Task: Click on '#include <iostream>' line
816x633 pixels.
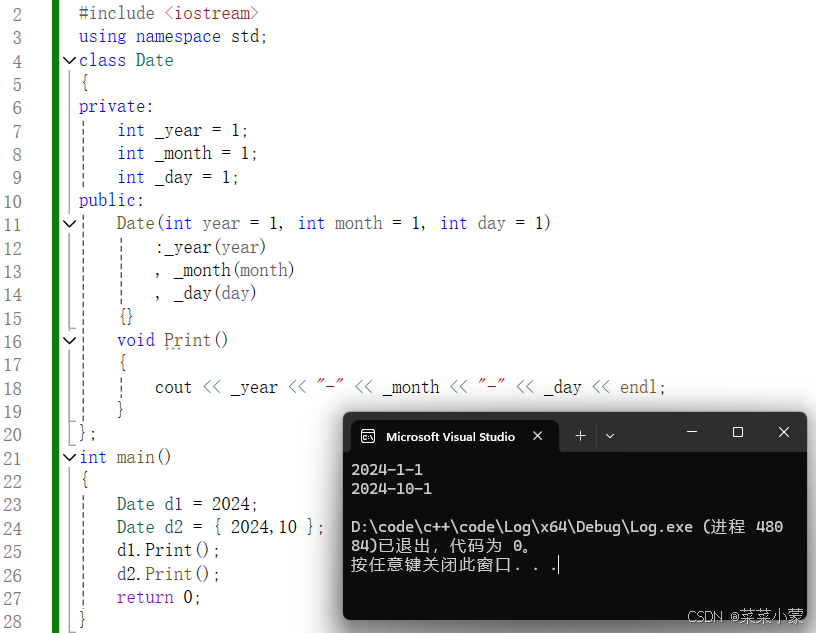Action: point(169,13)
